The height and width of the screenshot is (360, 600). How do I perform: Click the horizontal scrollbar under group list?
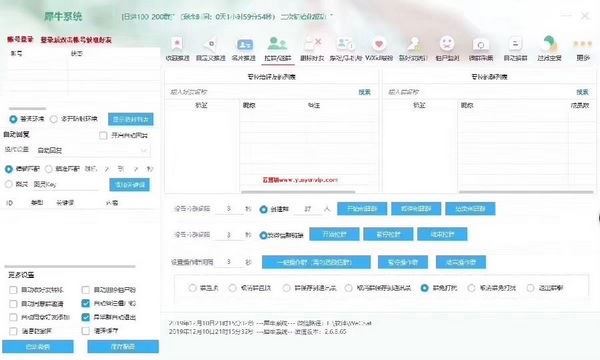(x=526, y=192)
